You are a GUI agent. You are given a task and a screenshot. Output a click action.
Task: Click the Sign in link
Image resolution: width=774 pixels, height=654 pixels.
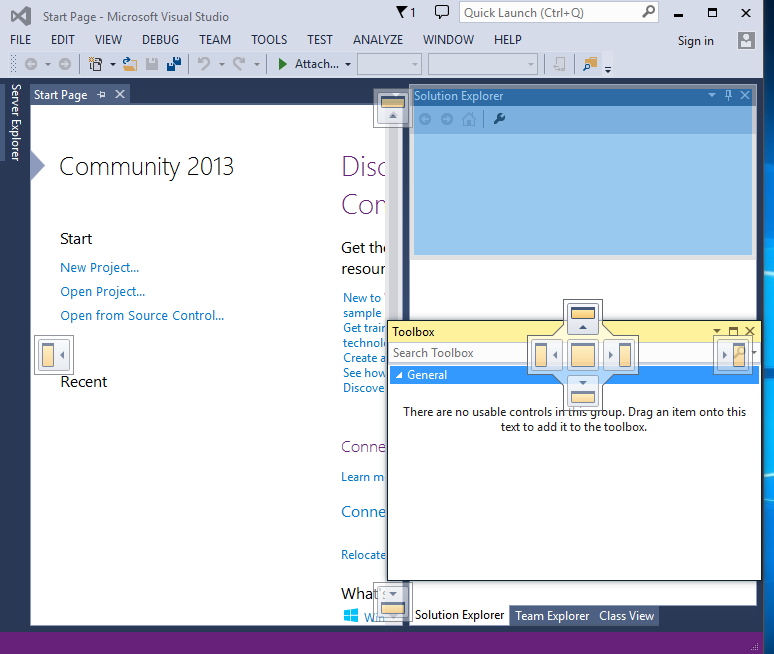696,41
